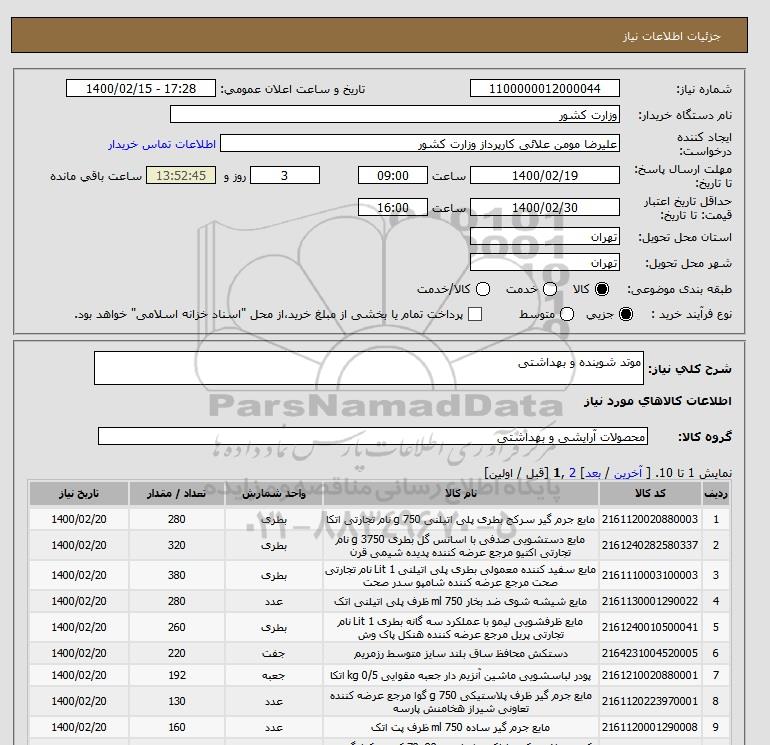Select the خدمت radio button

tap(550, 289)
